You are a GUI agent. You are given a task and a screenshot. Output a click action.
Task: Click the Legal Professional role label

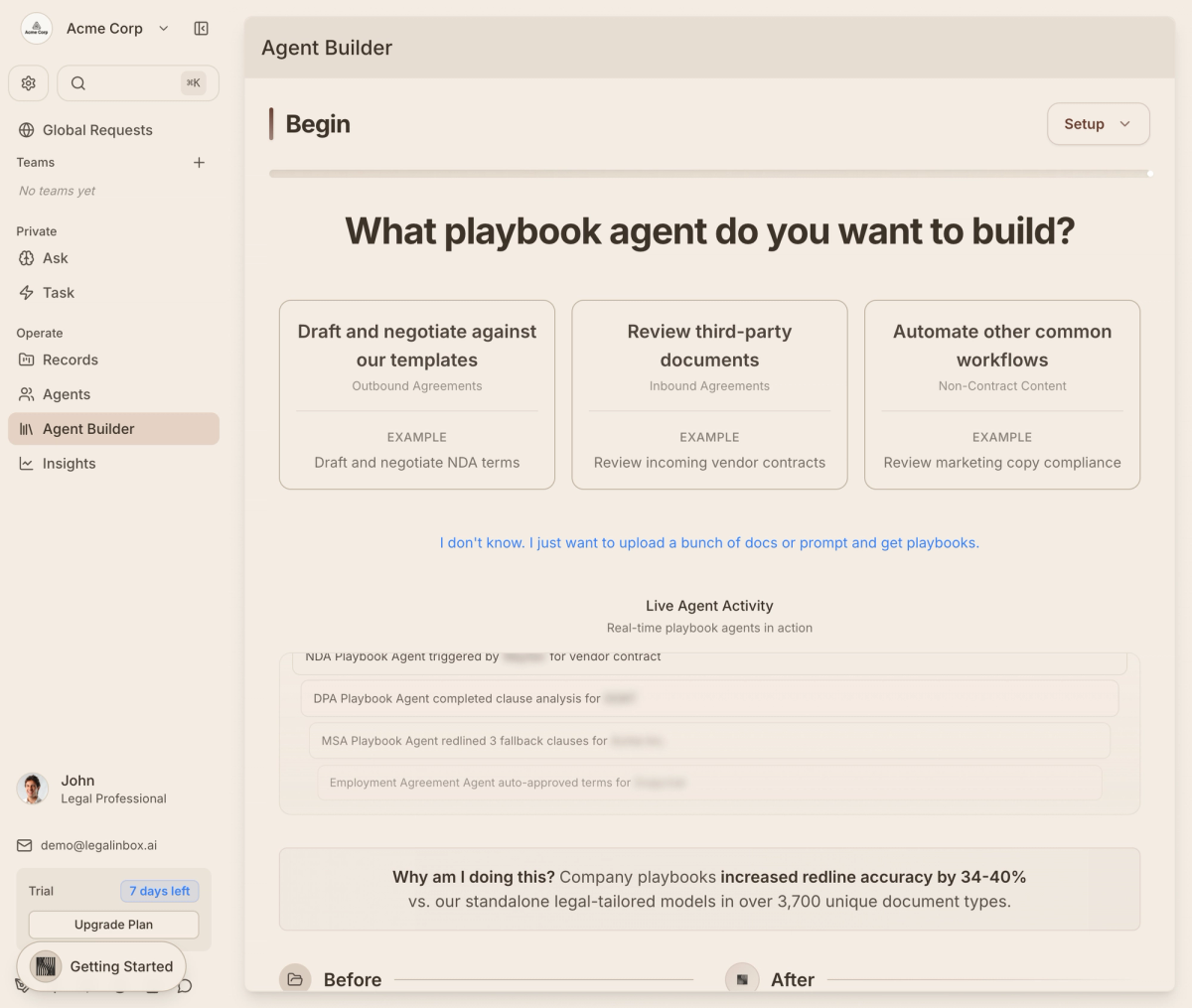tap(113, 799)
